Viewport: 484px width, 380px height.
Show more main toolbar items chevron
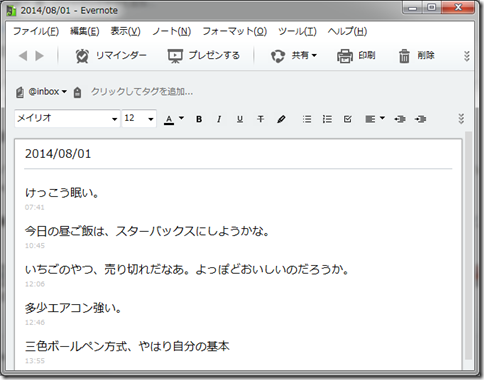click(467, 56)
